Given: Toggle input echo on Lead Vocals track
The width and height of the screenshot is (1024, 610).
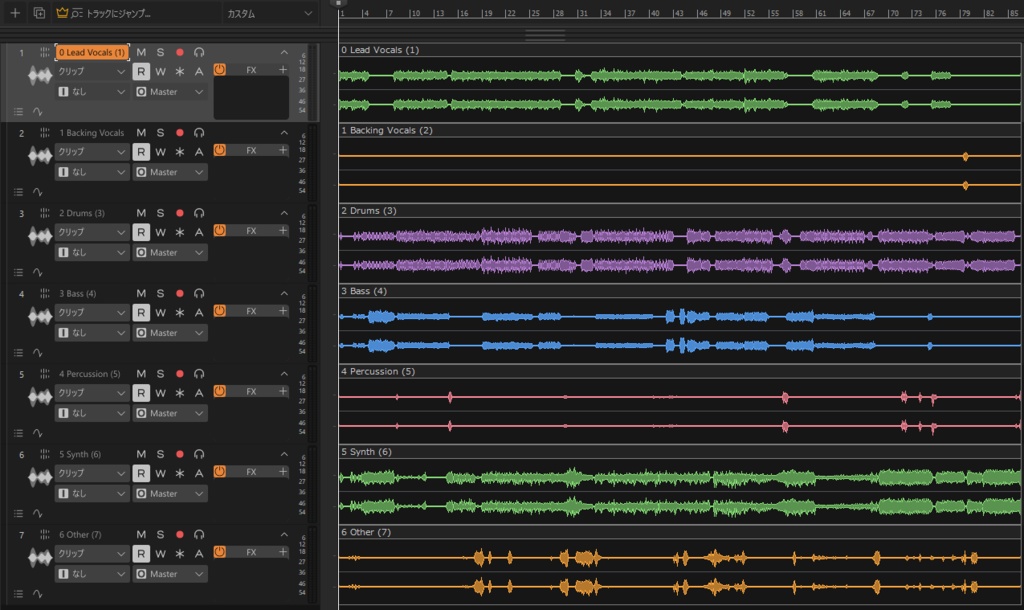Looking at the screenshot, I should tap(199, 52).
